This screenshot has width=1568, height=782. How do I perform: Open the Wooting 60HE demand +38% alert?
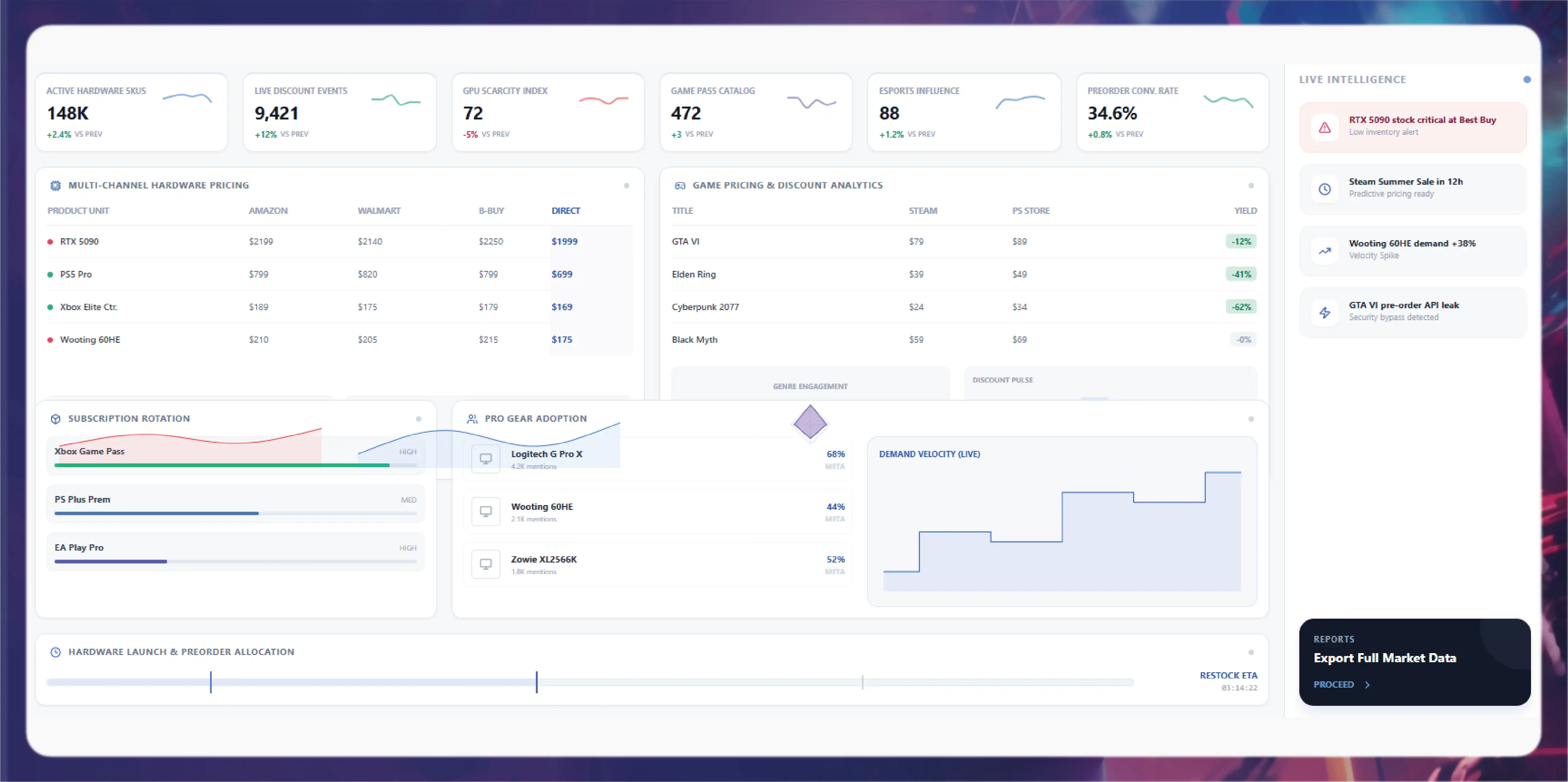[x=1413, y=251]
